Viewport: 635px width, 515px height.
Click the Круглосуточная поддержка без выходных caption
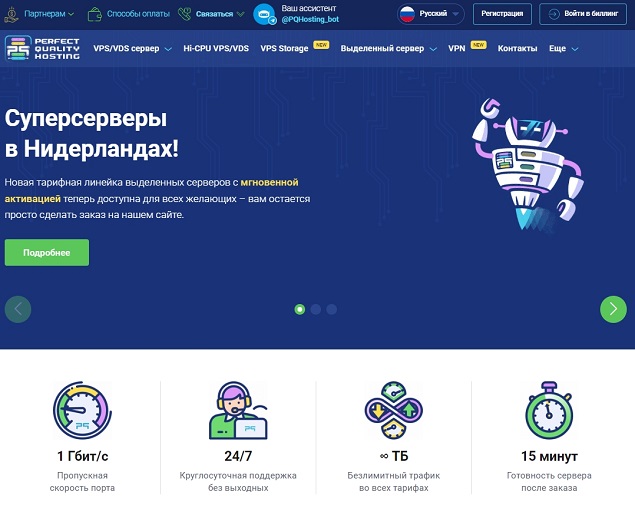click(x=238, y=482)
